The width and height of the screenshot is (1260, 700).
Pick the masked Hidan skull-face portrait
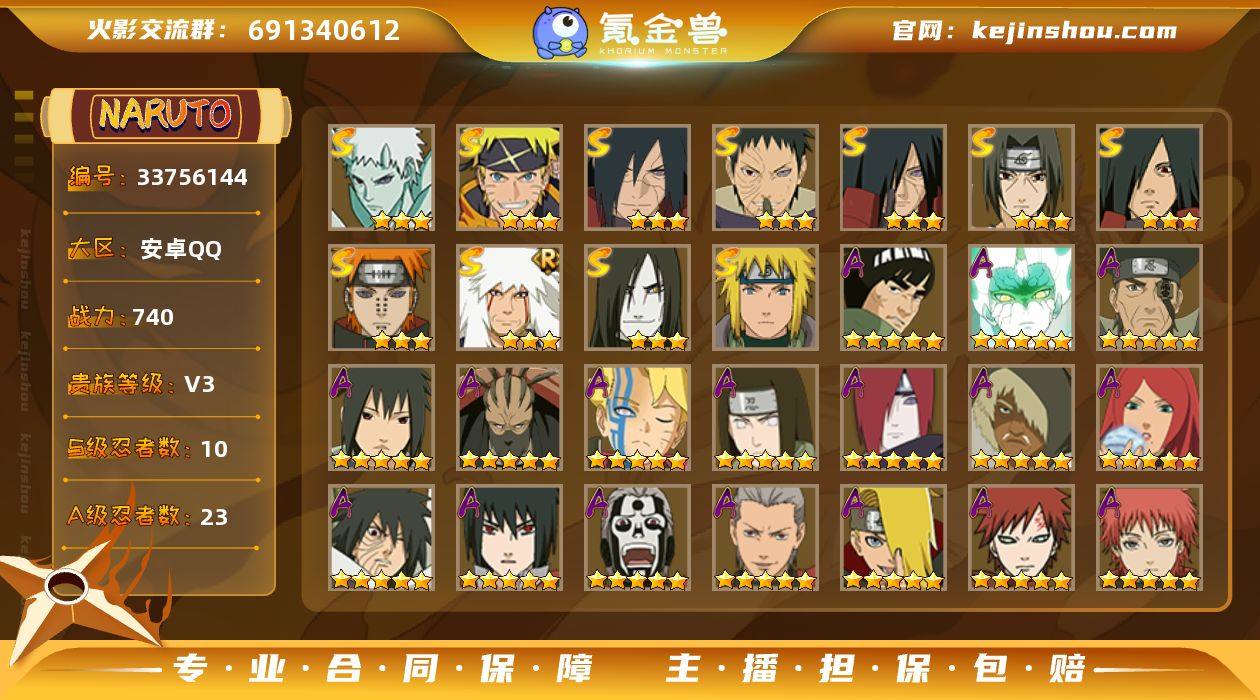[x=637, y=538]
